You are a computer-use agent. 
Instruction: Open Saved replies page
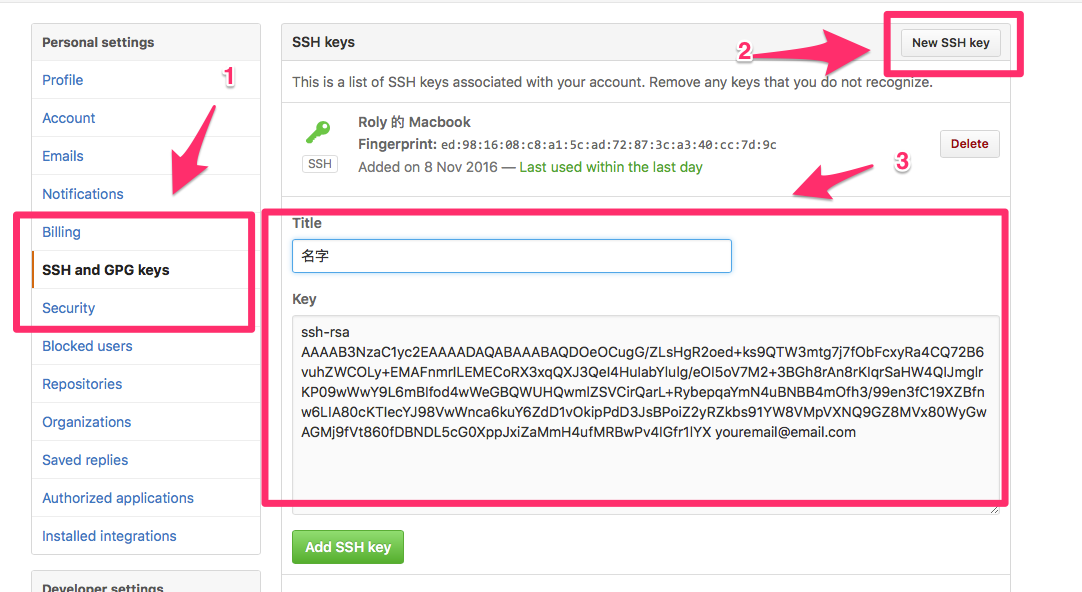coord(85,460)
